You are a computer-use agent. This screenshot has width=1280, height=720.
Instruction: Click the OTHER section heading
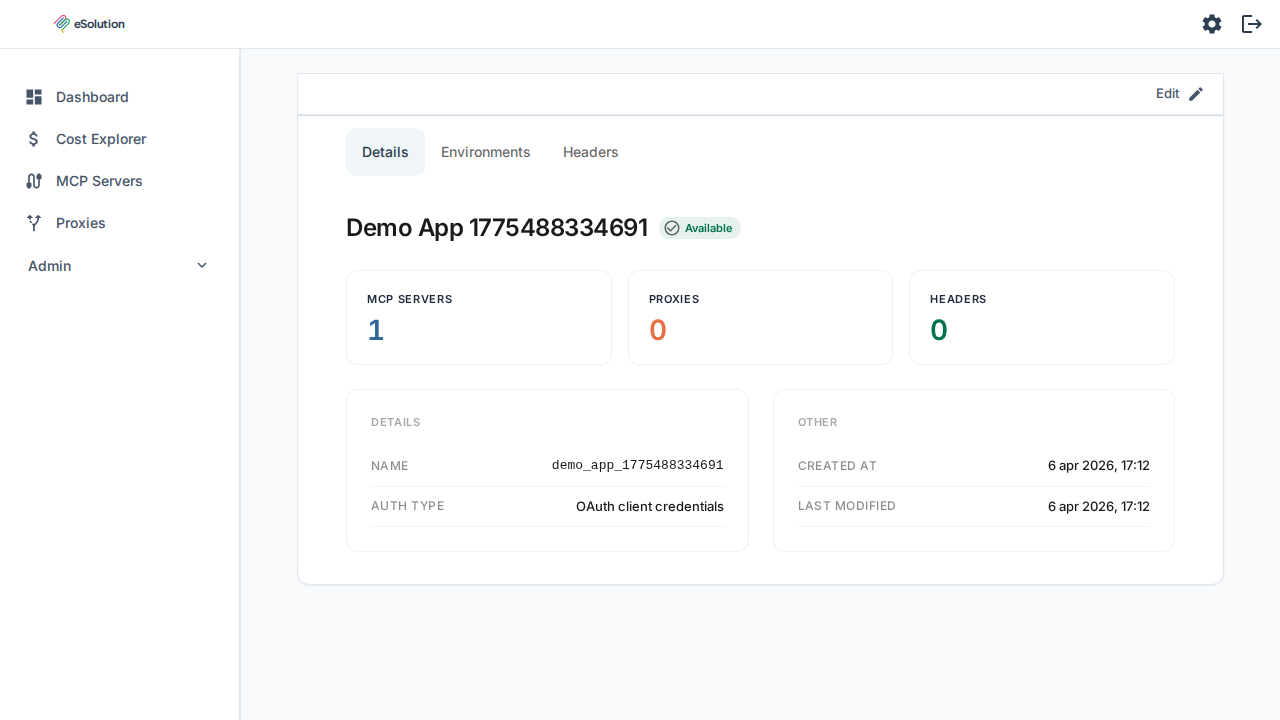click(x=818, y=422)
